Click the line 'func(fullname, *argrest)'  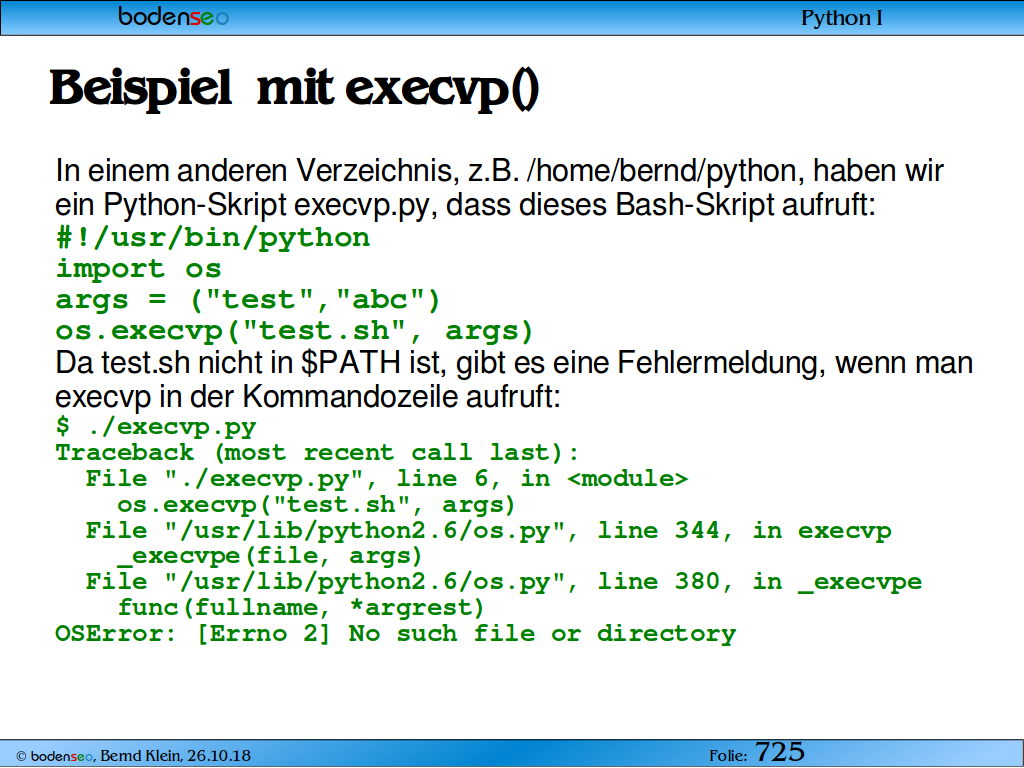(301, 607)
